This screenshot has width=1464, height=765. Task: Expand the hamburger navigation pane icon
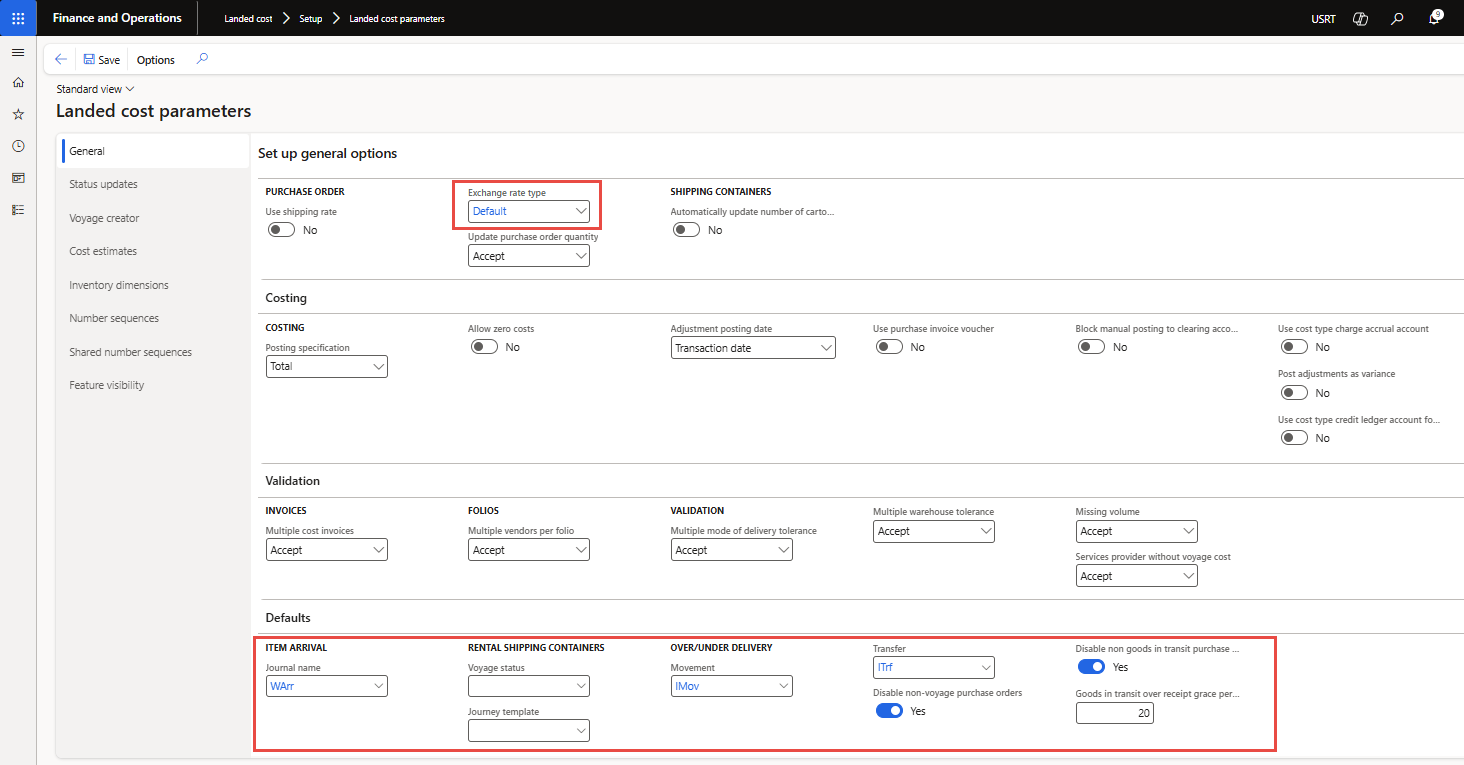(18, 52)
